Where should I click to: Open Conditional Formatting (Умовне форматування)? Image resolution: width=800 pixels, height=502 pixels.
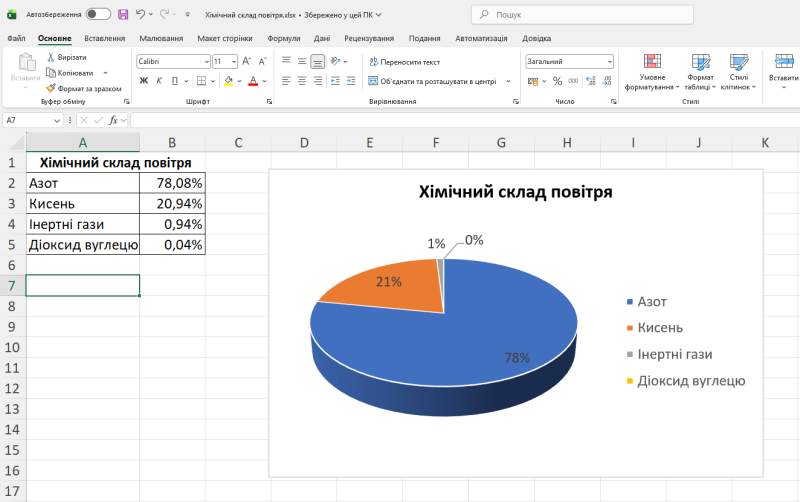coord(652,72)
